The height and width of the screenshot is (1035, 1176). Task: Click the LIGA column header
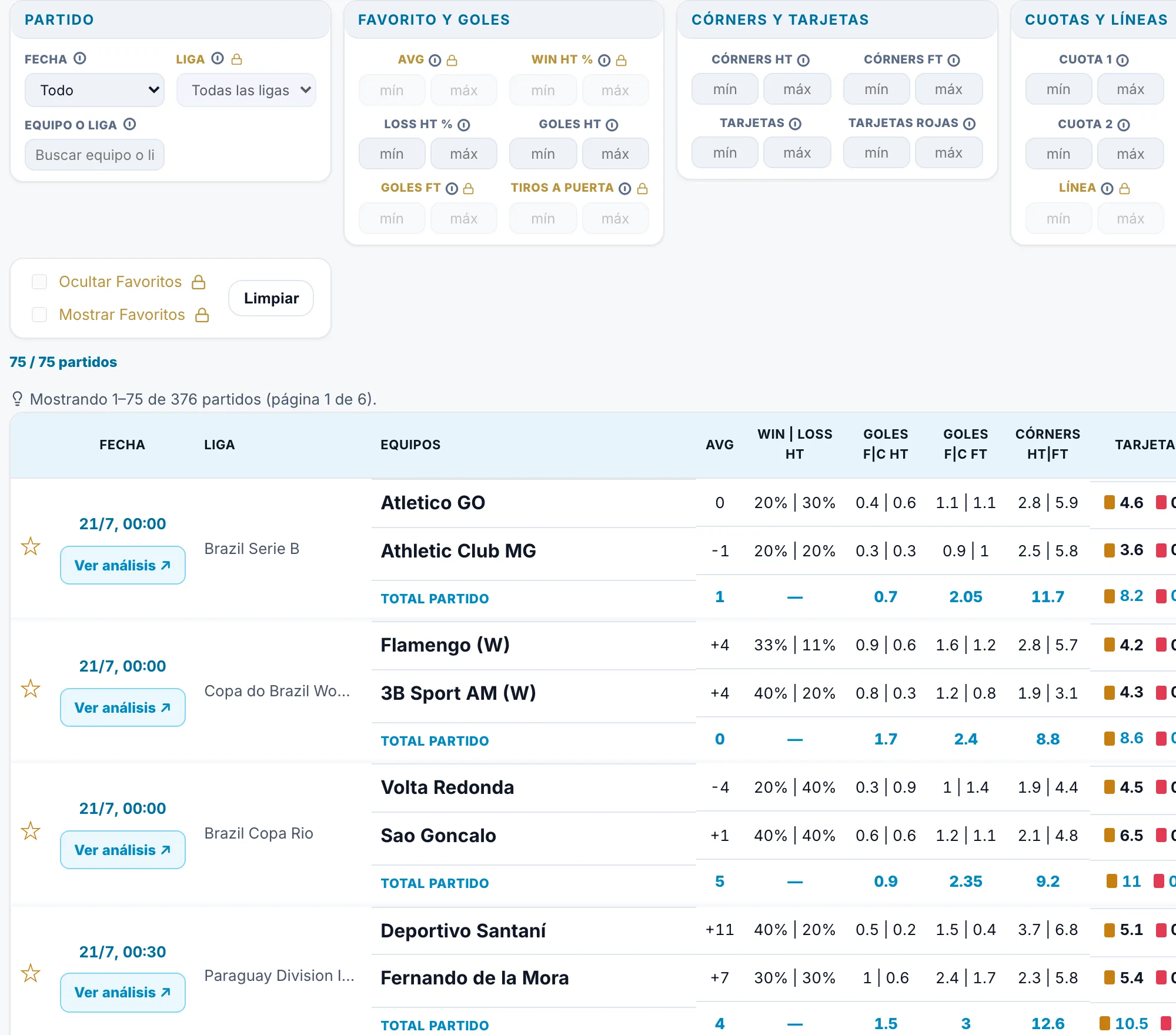pos(219,445)
